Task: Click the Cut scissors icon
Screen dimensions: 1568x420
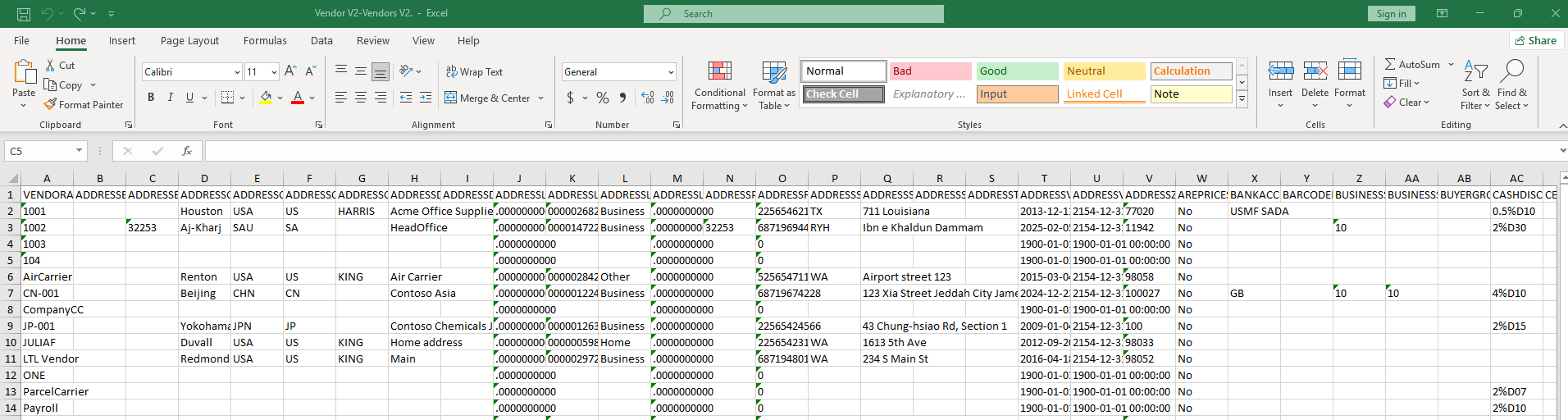Action: [x=50, y=66]
